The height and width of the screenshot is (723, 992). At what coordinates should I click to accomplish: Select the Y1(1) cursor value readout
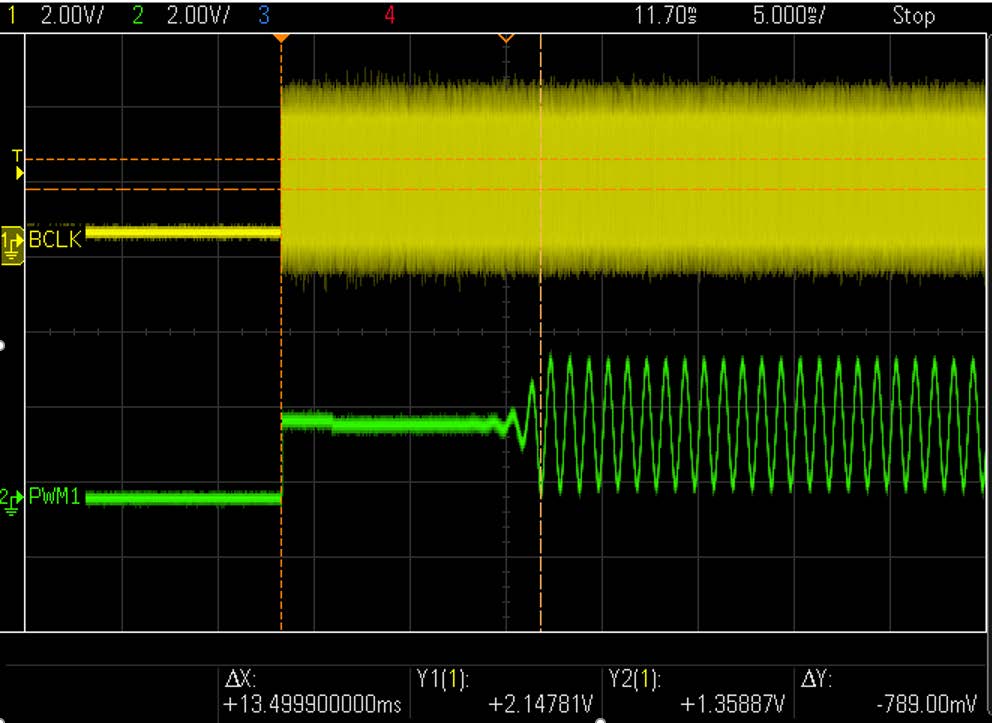tap(508, 693)
